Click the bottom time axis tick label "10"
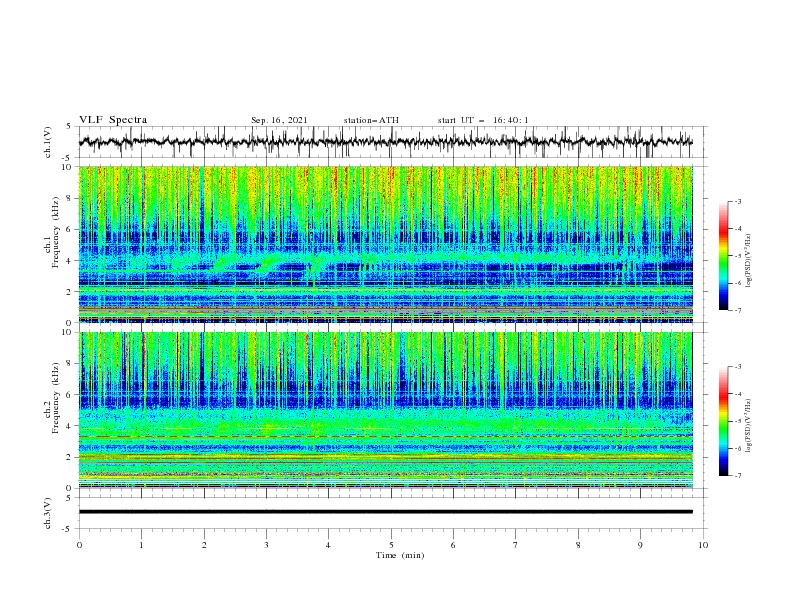 pos(703,545)
